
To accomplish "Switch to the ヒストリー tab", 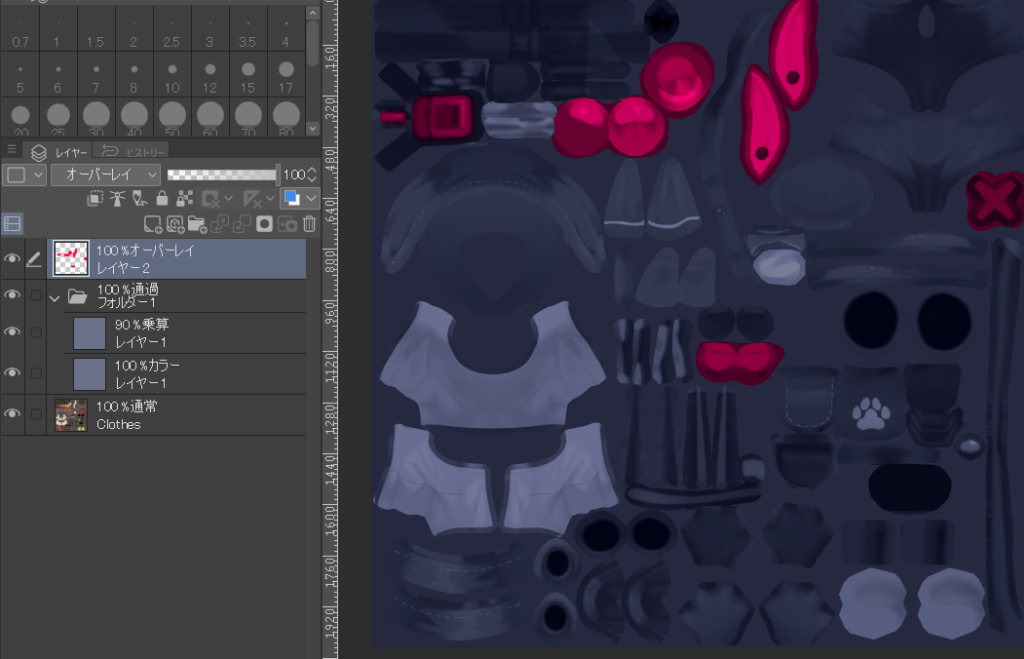I will 132,152.
